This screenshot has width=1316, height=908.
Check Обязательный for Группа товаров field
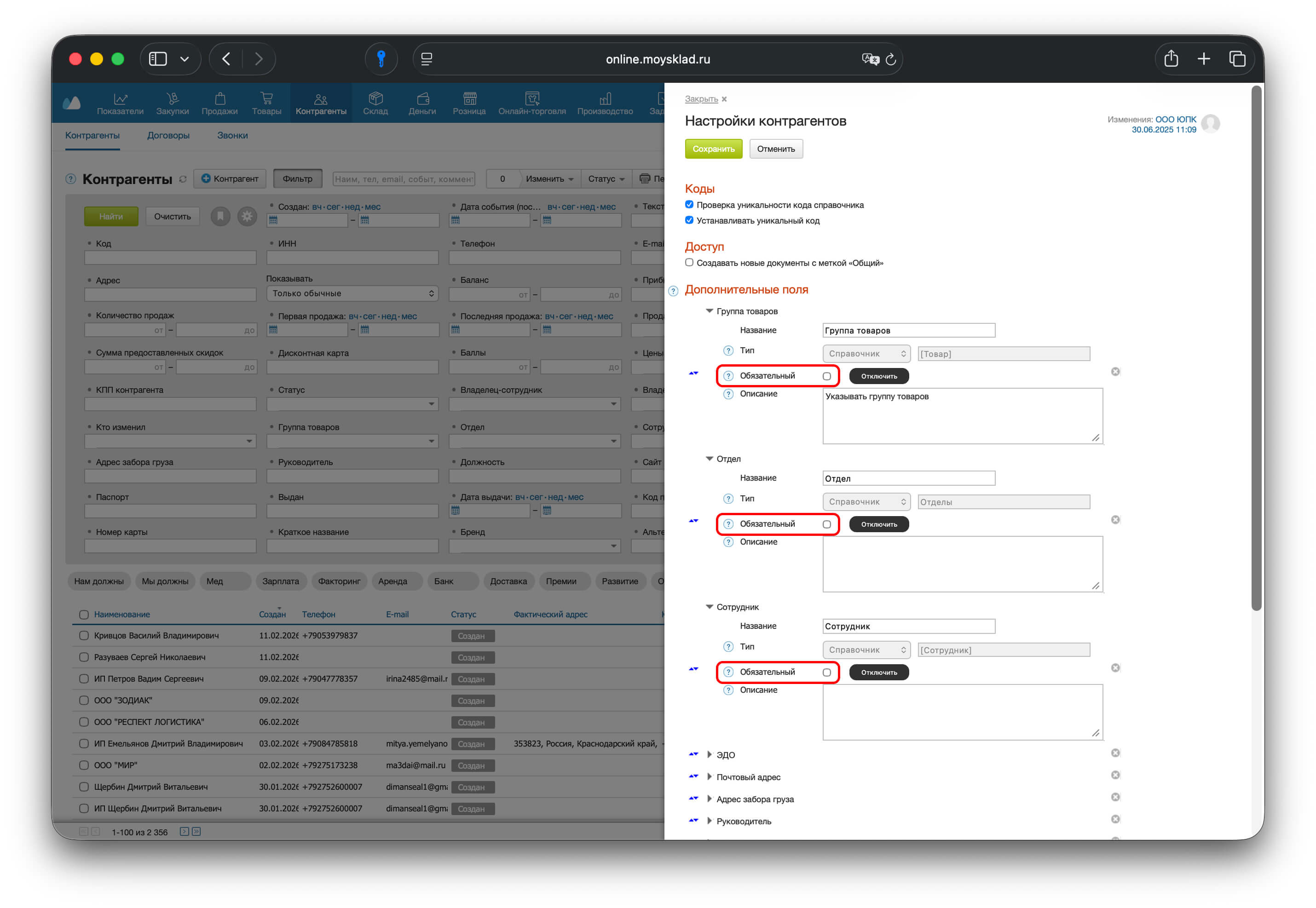[x=827, y=376]
